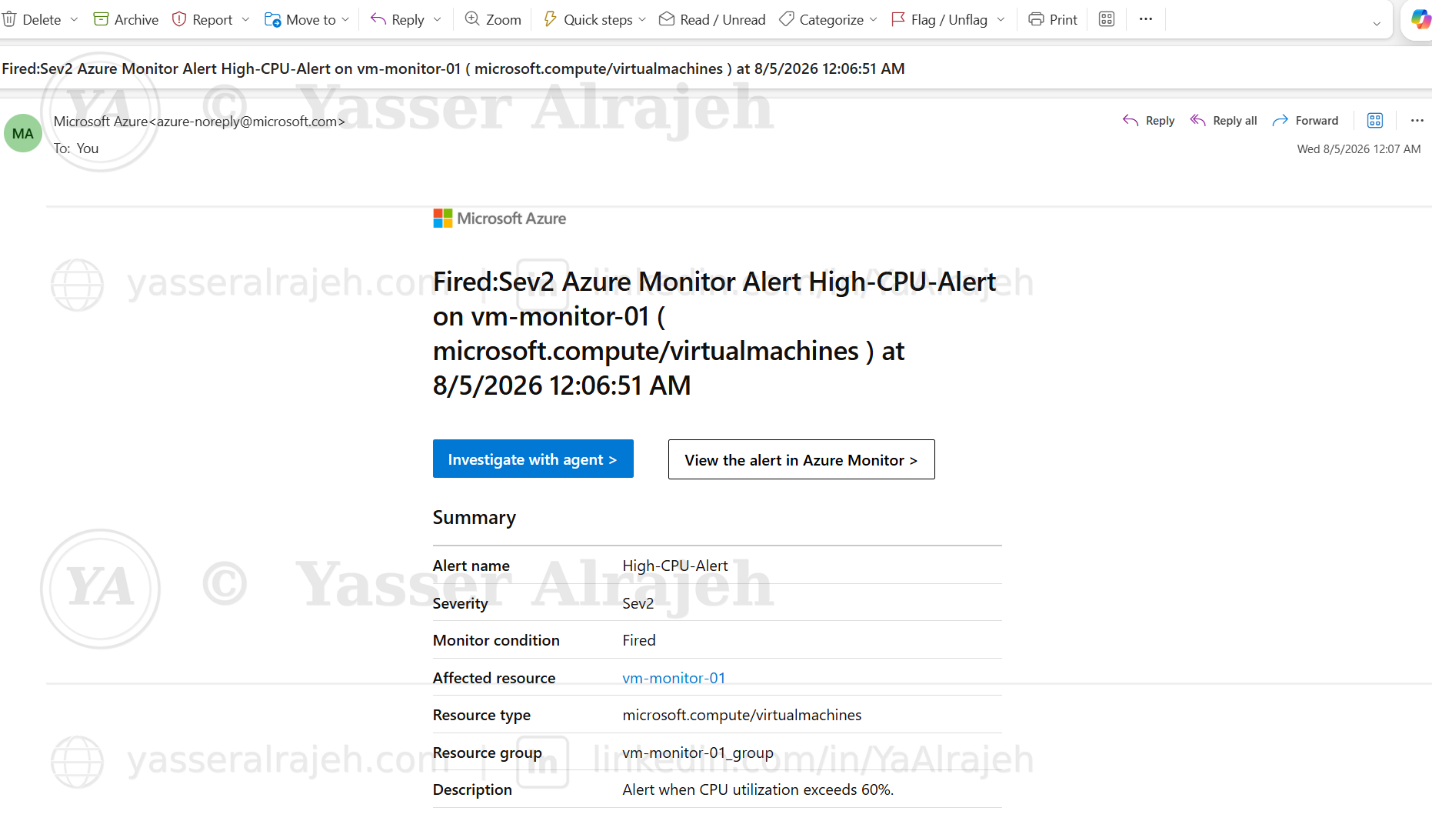Open toolbar more options ellipsis
Screen dimensions: 1432x821
1146,19
